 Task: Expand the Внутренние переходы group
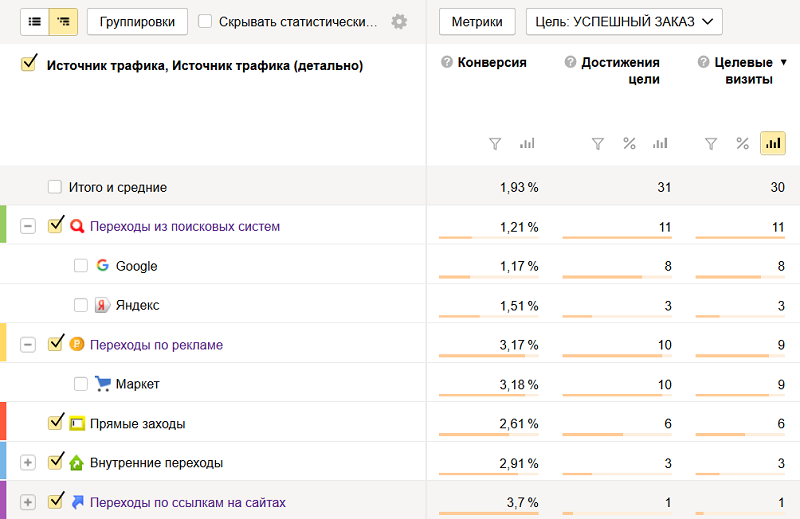coord(28,462)
